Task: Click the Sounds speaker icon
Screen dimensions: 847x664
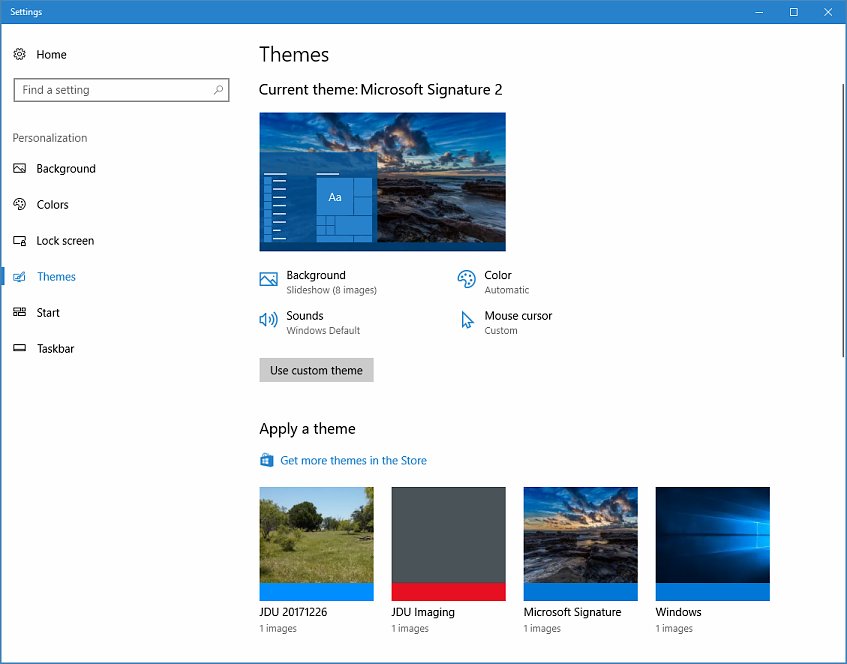Action: (x=268, y=320)
